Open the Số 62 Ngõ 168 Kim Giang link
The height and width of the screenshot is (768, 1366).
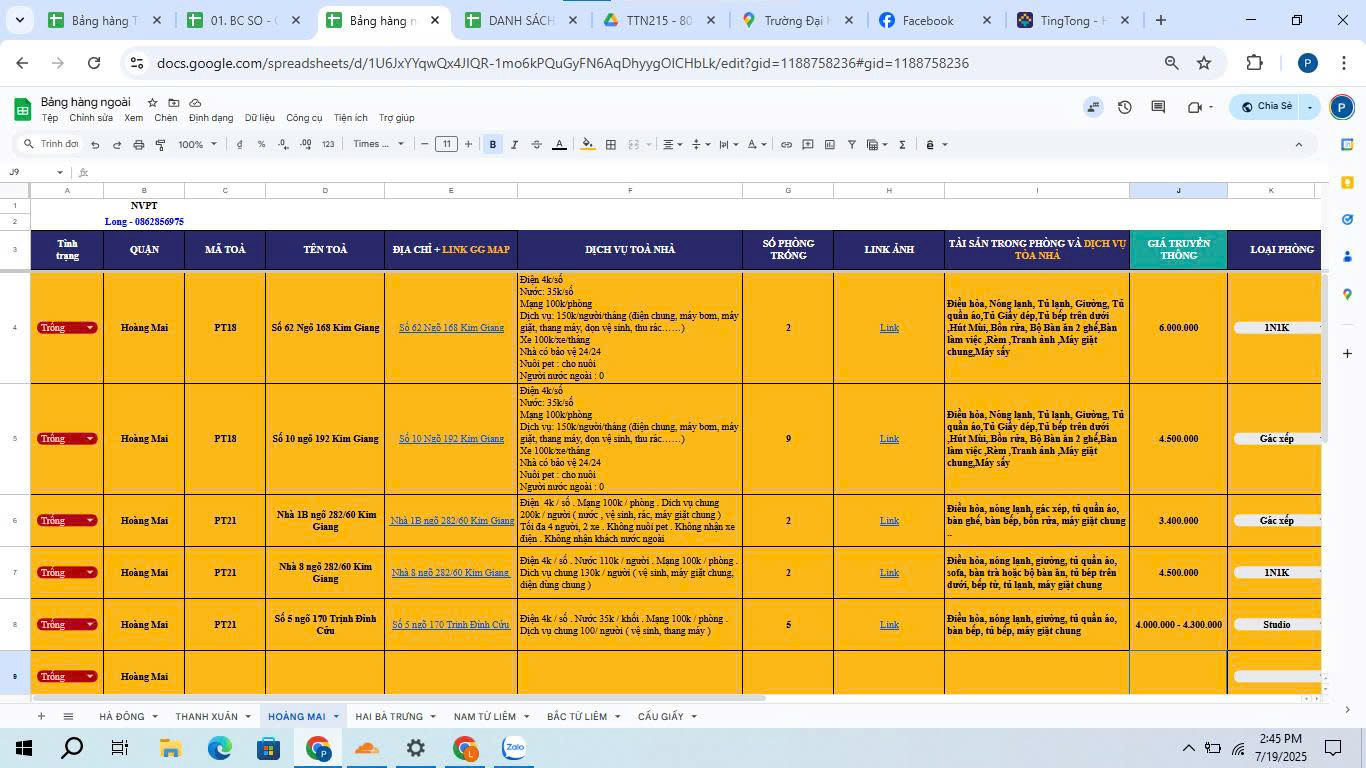coord(451,328)
